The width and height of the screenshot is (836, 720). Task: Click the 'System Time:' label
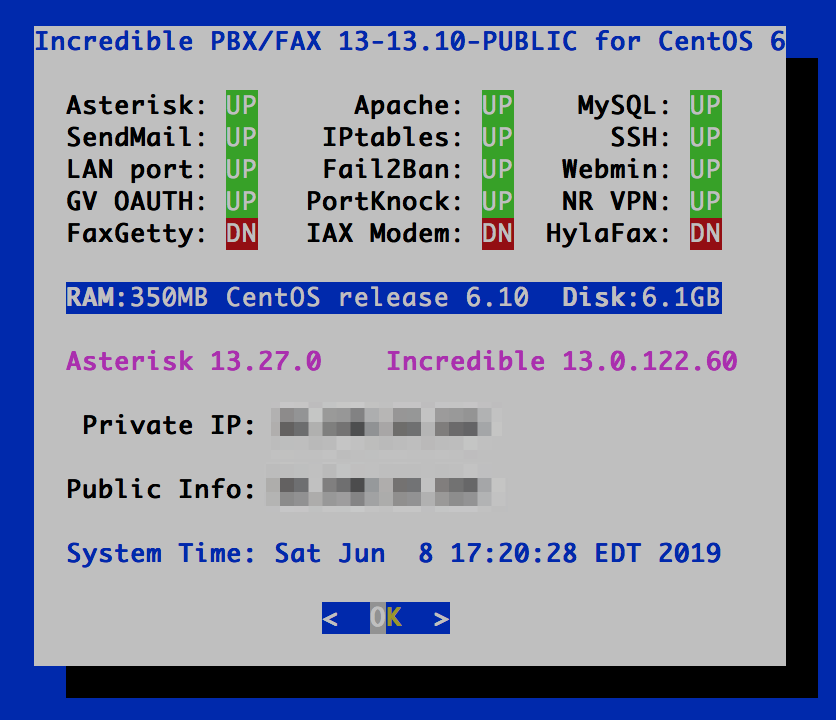click(x=161, y=554)
